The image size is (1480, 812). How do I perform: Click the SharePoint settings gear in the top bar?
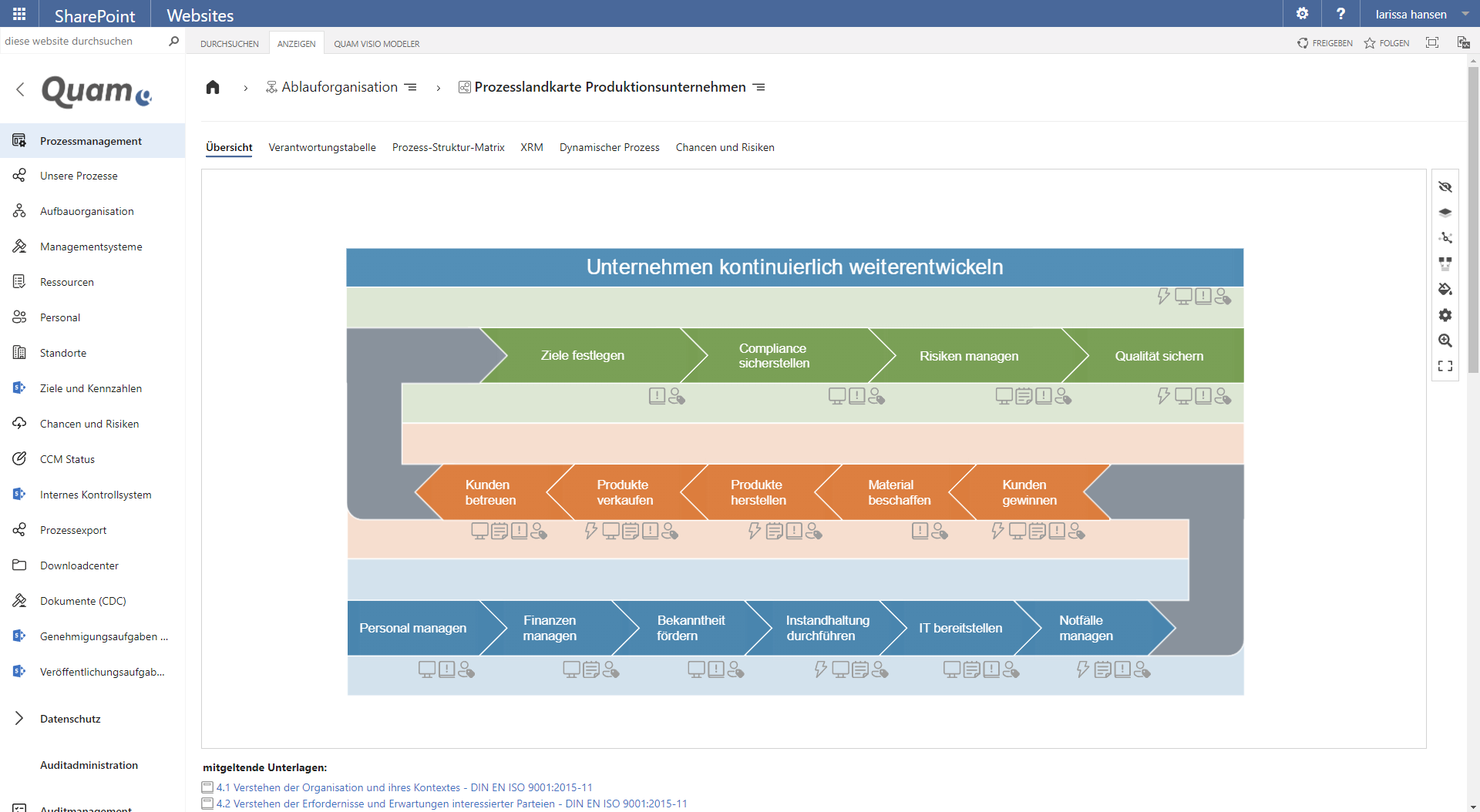point(1302,14)
